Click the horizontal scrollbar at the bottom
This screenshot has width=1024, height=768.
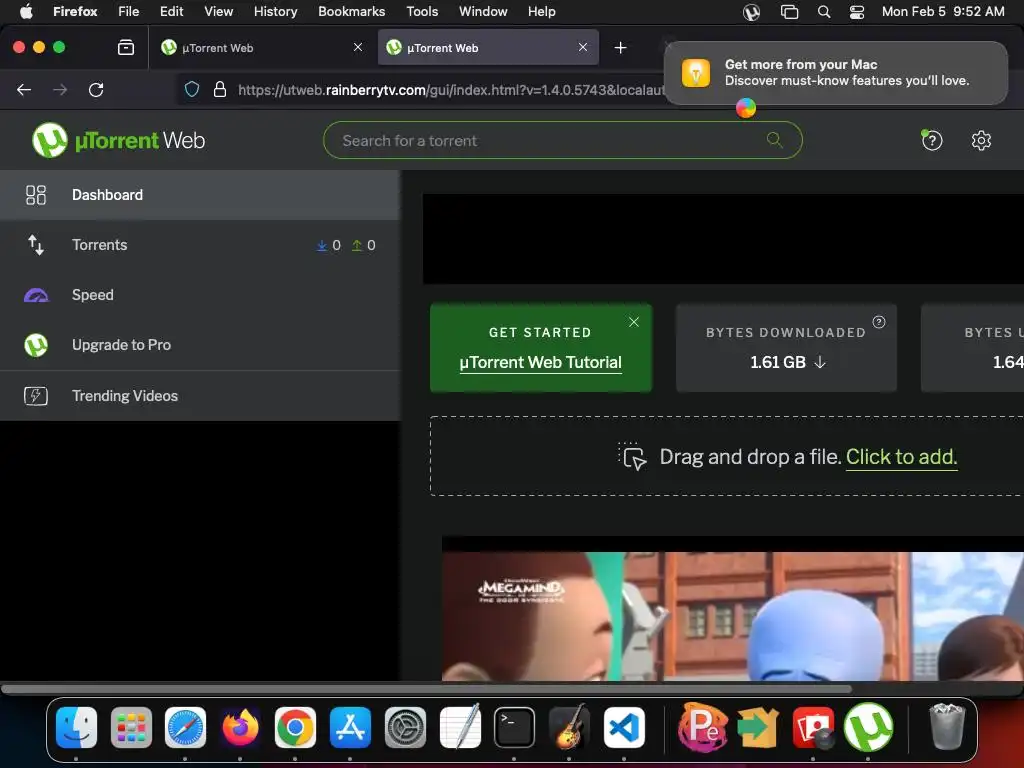(426, 688)
